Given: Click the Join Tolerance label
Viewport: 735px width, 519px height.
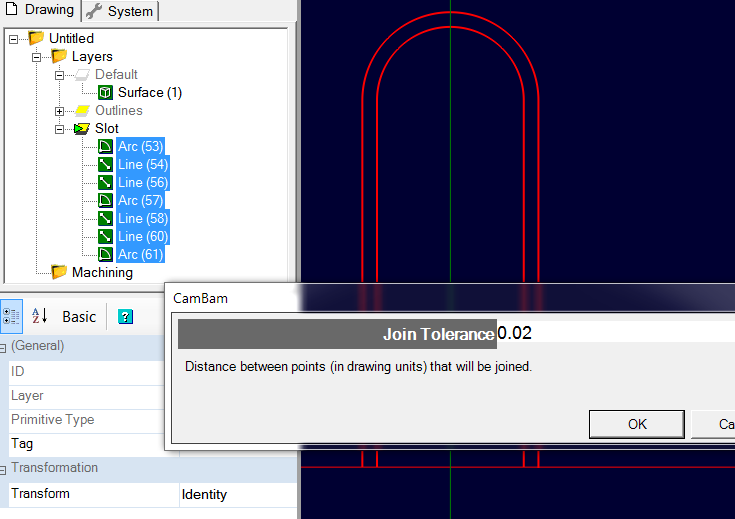Looking at the screenshot, I should tap(337, 334).
